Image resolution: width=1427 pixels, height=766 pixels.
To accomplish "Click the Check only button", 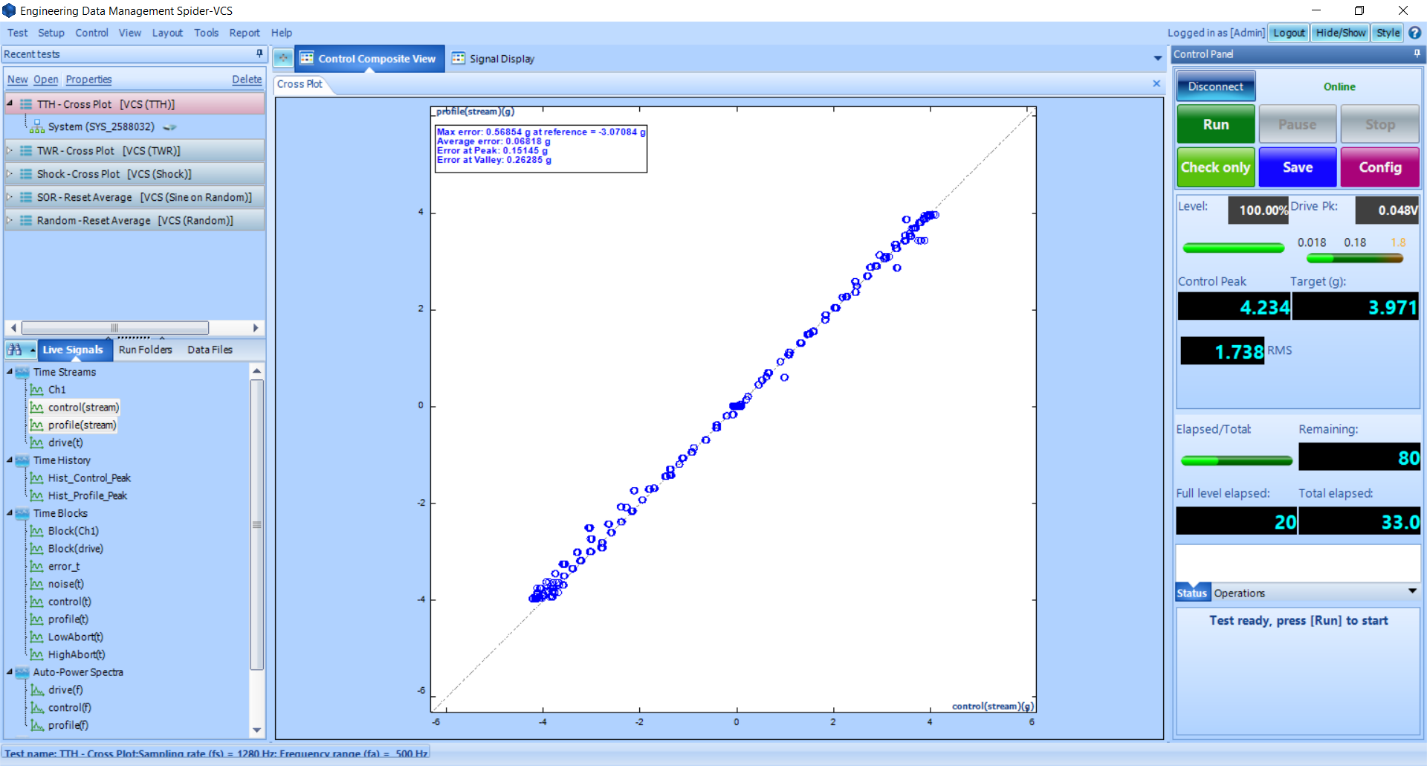I will click(x=1215, y=167).
